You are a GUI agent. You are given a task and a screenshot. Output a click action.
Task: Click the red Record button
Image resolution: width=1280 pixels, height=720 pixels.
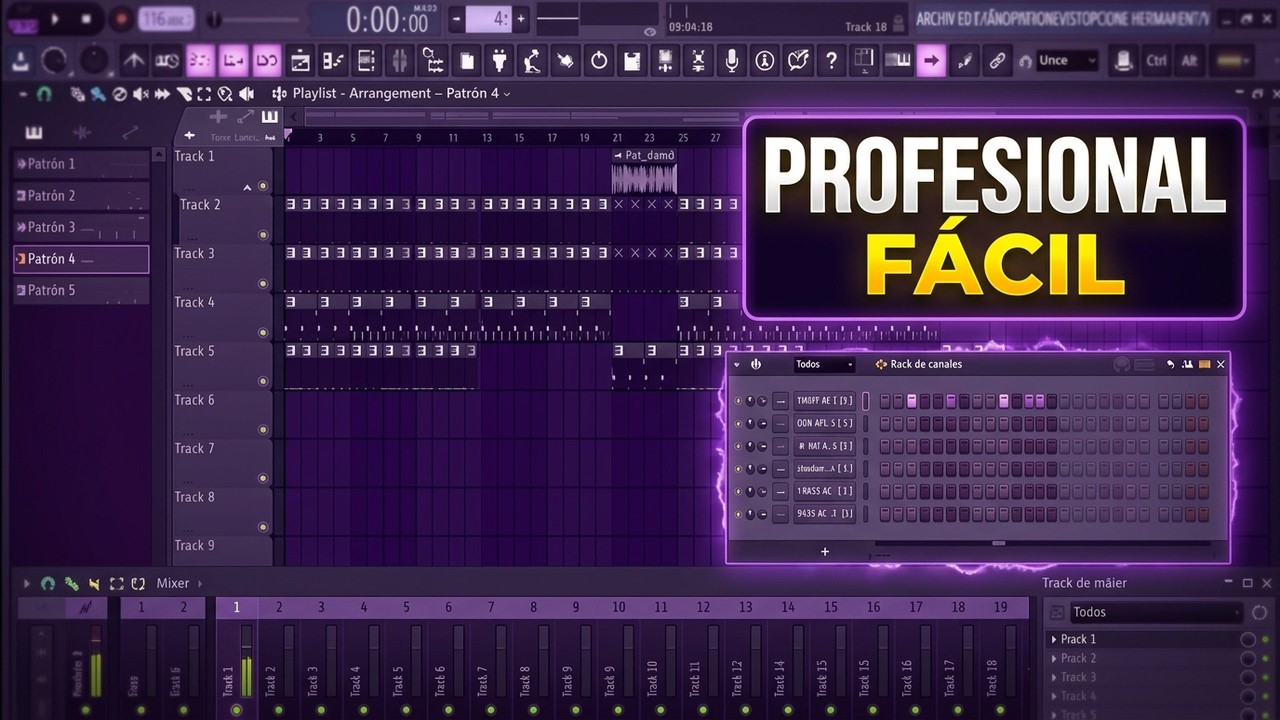(121, 18)
